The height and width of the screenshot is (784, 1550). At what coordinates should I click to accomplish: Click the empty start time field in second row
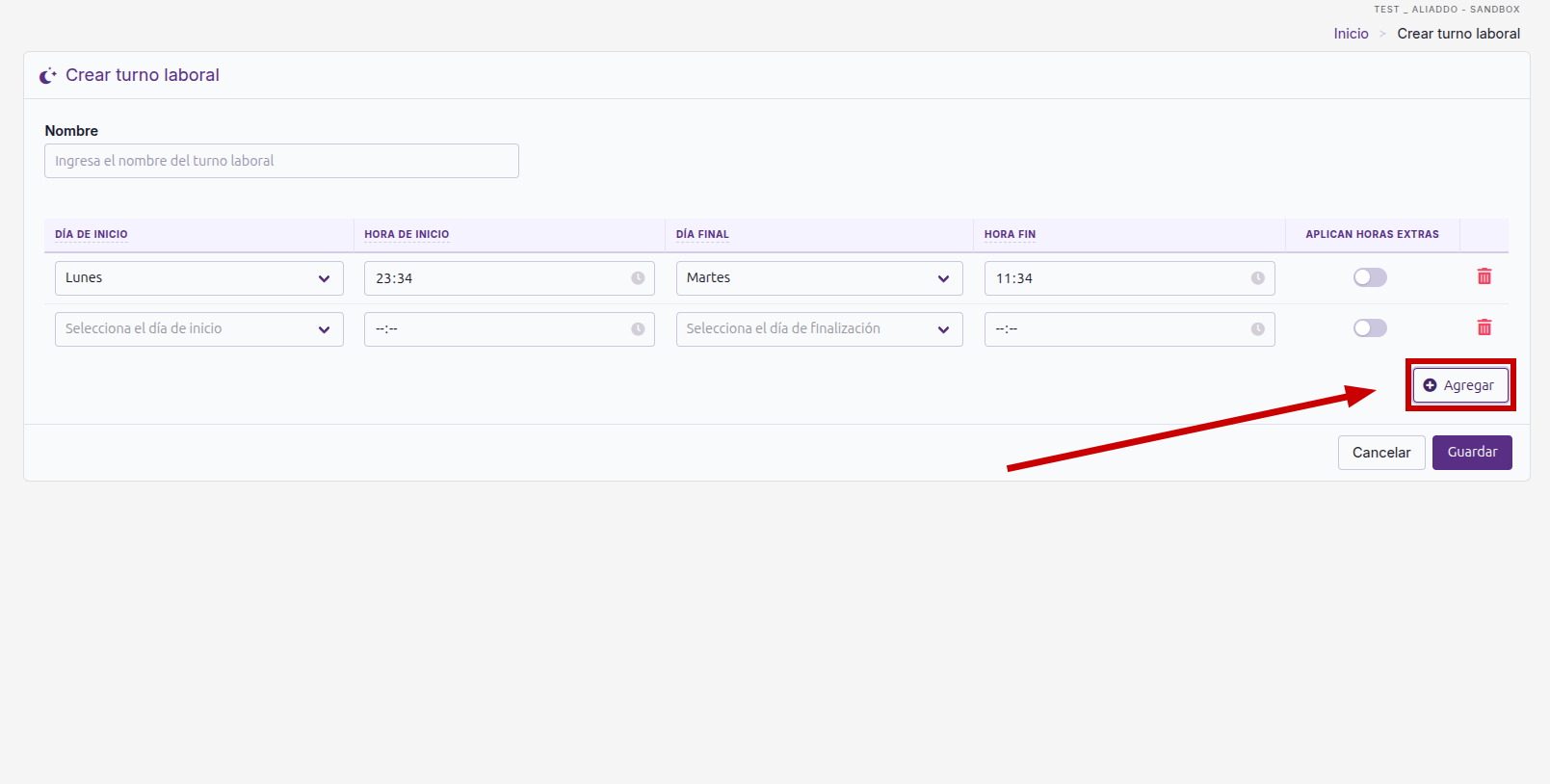pyautogui.click(x=510, y=329)
